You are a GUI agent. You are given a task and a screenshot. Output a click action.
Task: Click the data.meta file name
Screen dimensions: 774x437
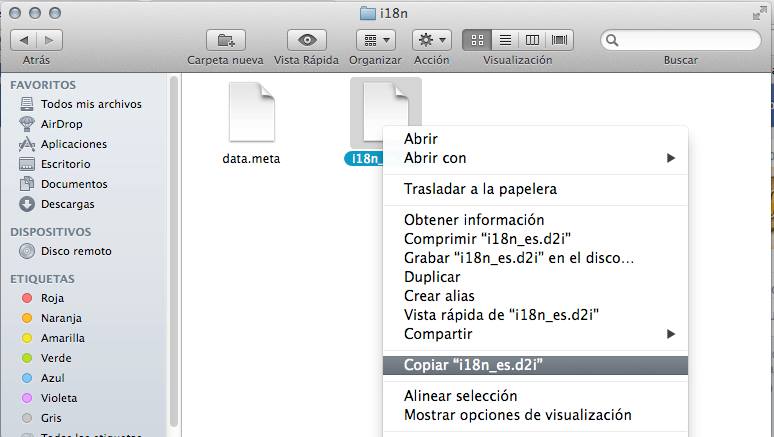click(251, 159)
